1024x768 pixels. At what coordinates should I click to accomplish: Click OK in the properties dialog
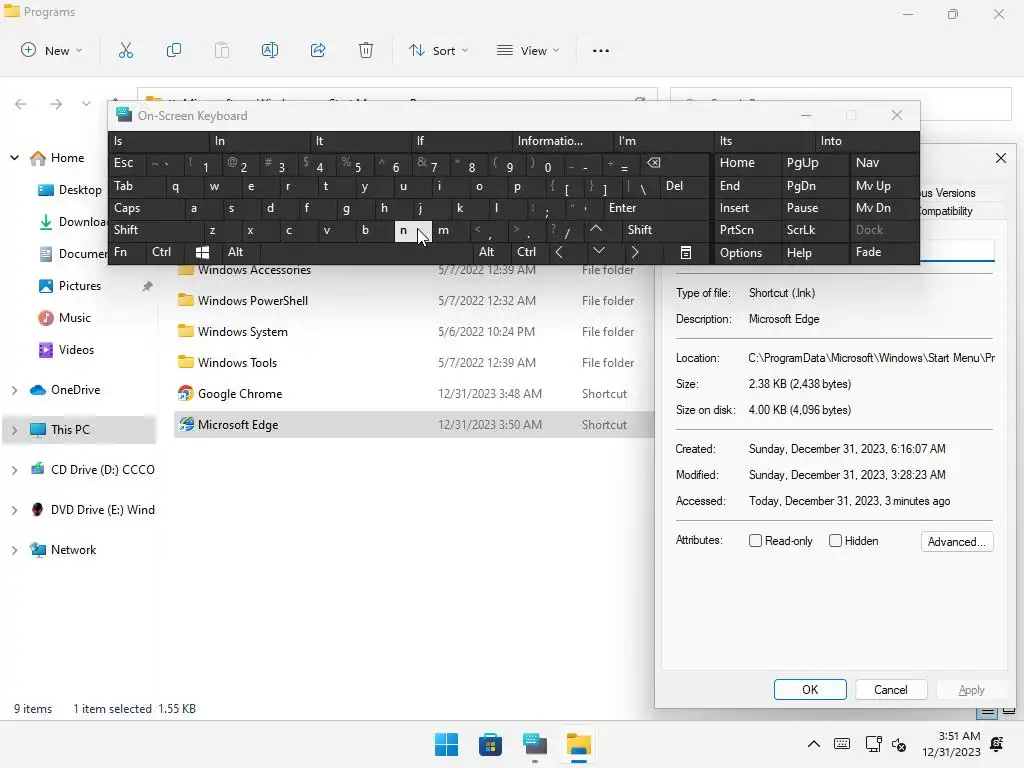coord(810,690)
